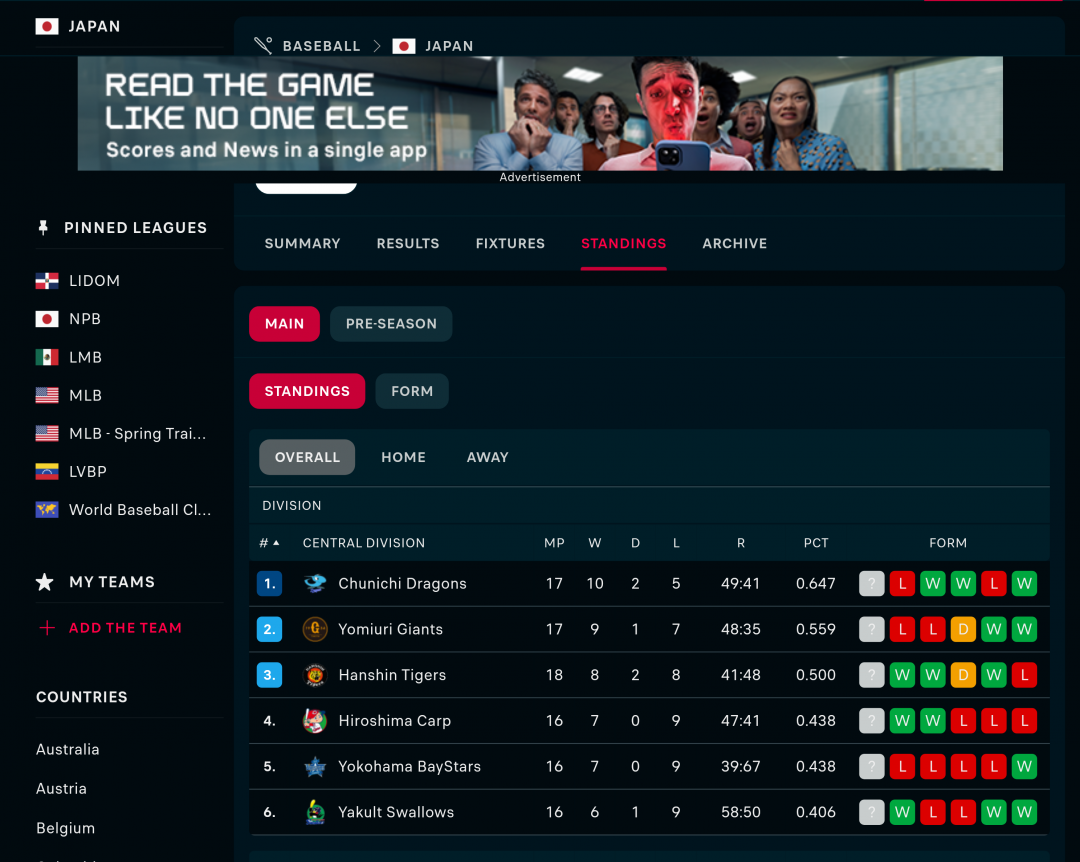This screenshot has height=862, width=1080.
Task: Click the orange D form badge for Yomiuri Giants
Action: tap(963, 630)
